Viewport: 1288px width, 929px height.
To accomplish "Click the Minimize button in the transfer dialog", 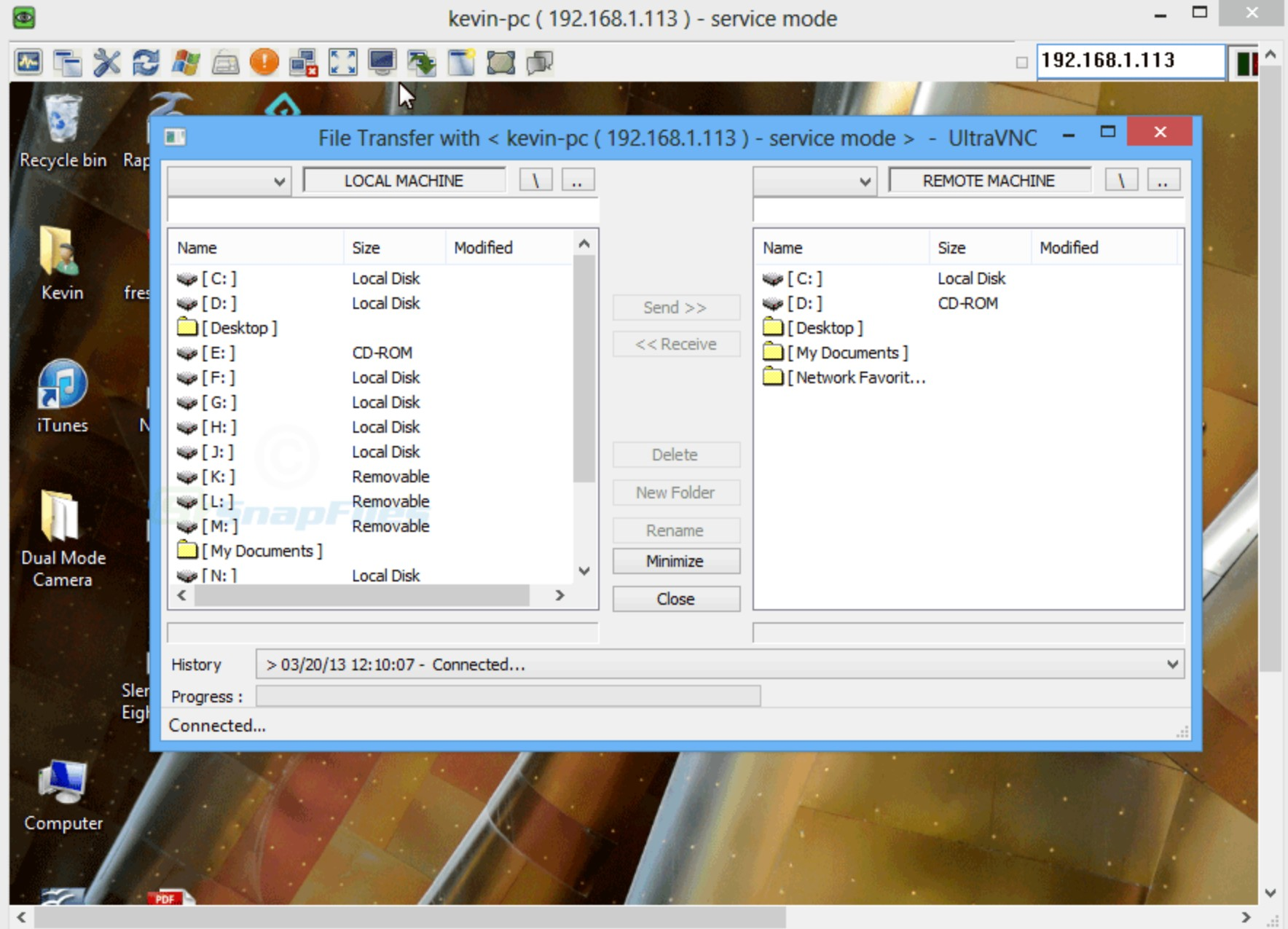I will point(676,561).
